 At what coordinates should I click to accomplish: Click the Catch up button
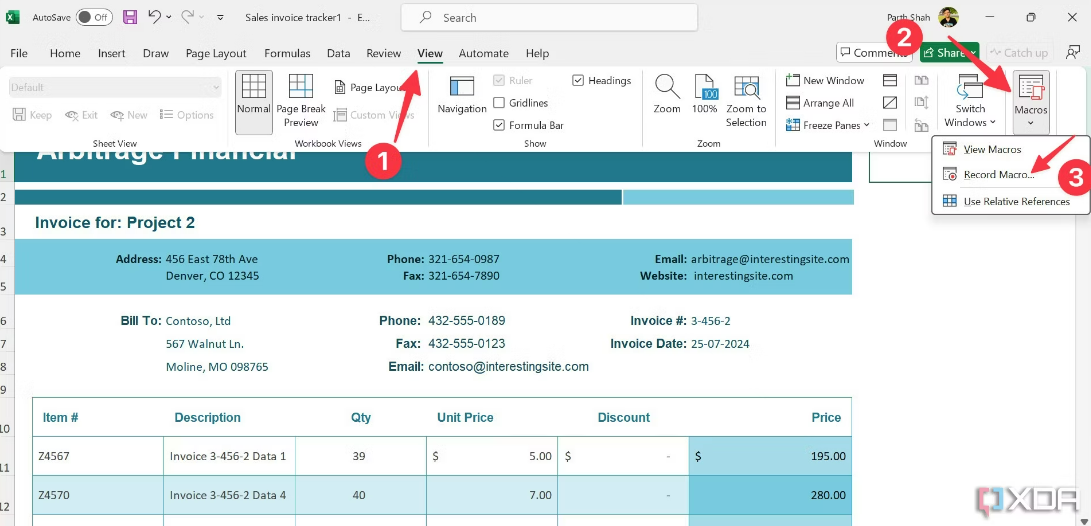point(1019,53)
